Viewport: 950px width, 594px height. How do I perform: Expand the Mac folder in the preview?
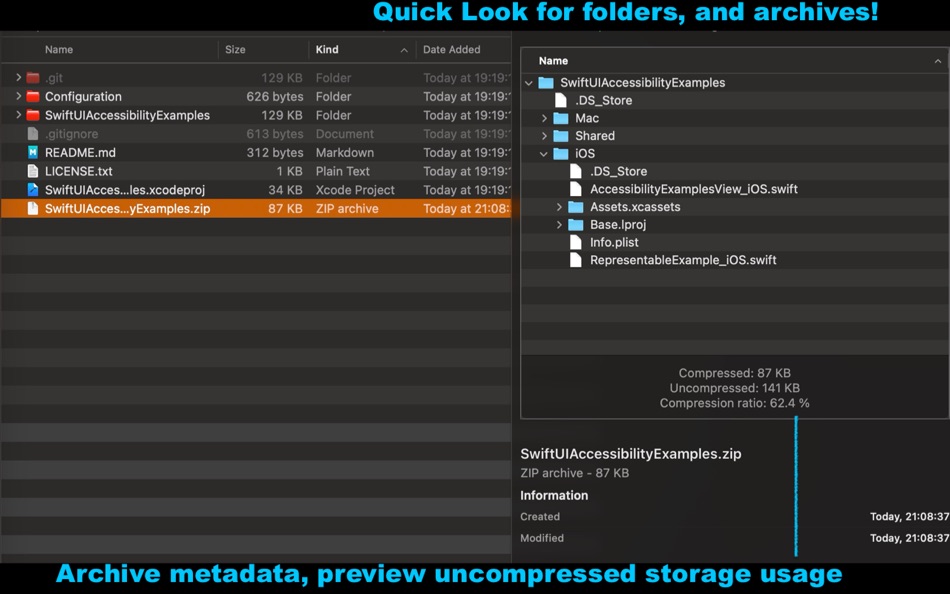[x=544, y=118]
